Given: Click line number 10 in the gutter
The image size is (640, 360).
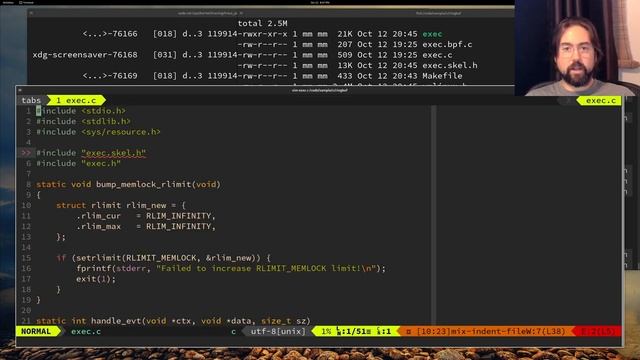Looking at the screenshot, I should pos(26,205).
